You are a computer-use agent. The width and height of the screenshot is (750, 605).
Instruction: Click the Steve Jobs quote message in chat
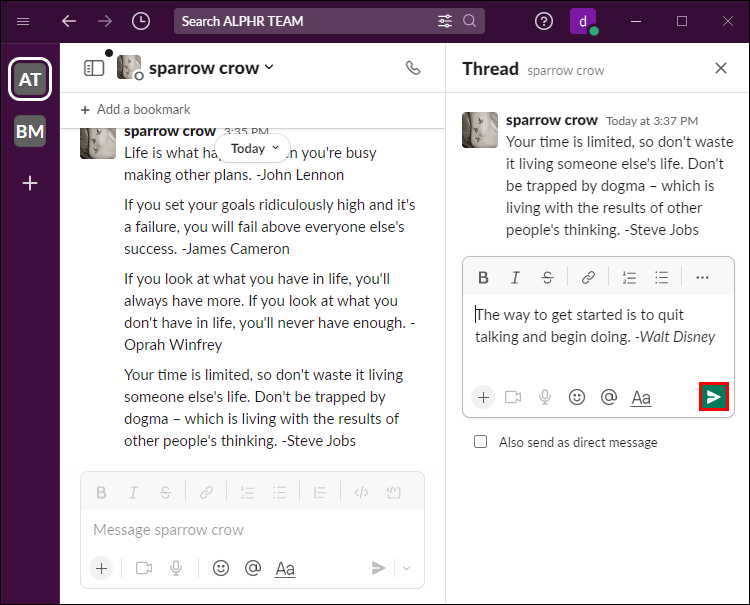264,407
